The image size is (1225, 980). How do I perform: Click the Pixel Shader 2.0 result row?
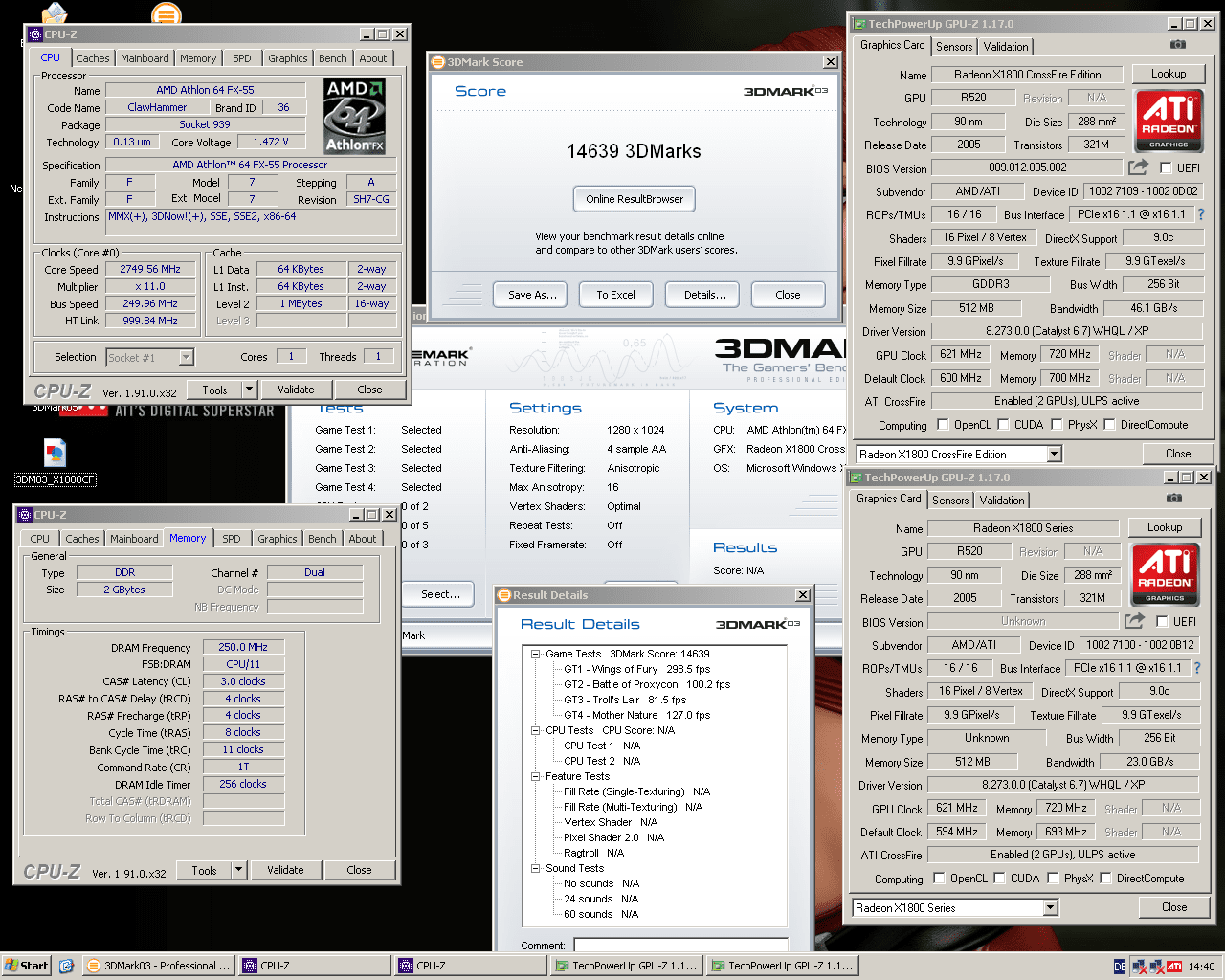[x=613, y=837]
